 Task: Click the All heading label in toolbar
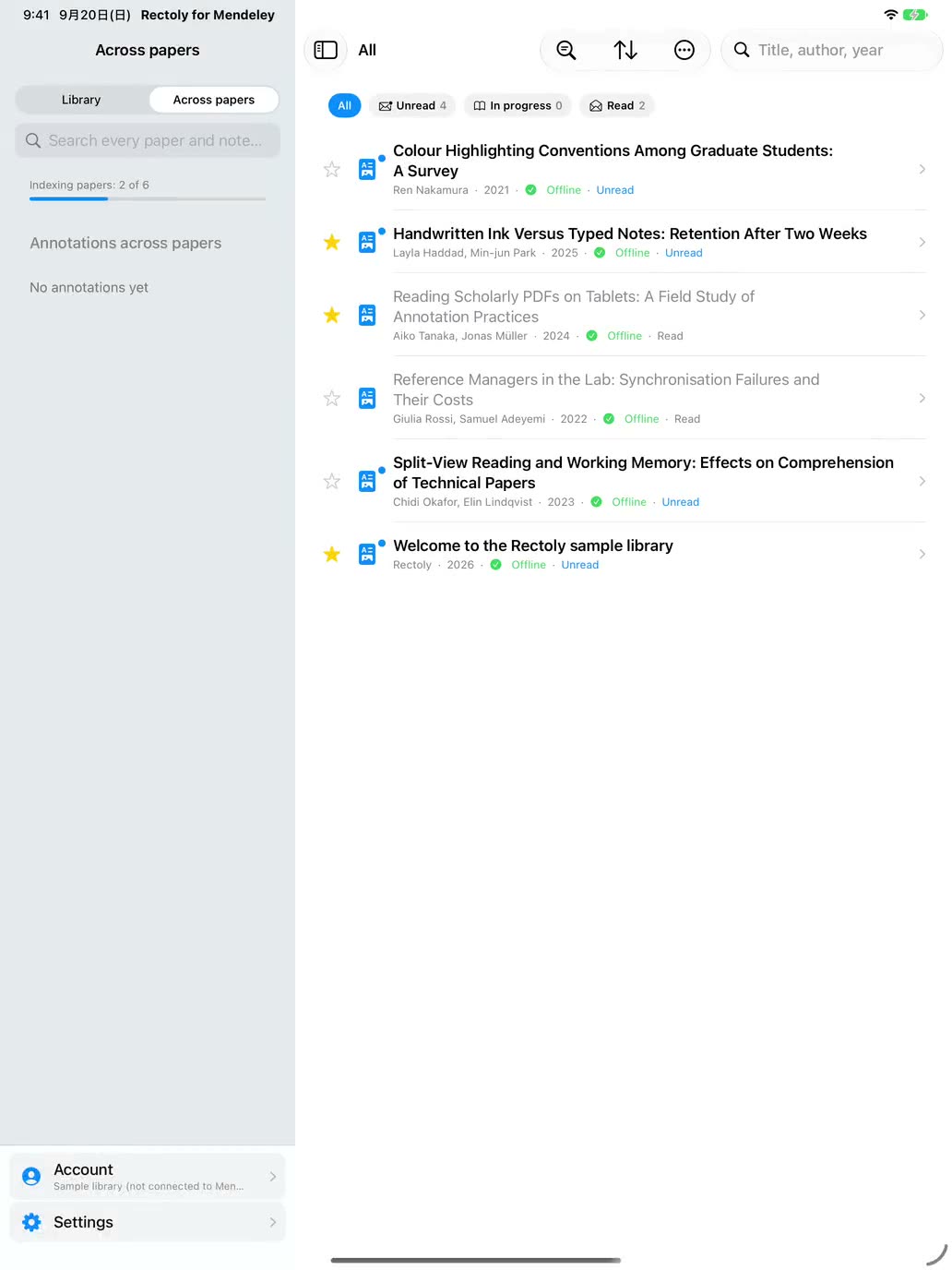pyautogui.click(x=367, y=50)
